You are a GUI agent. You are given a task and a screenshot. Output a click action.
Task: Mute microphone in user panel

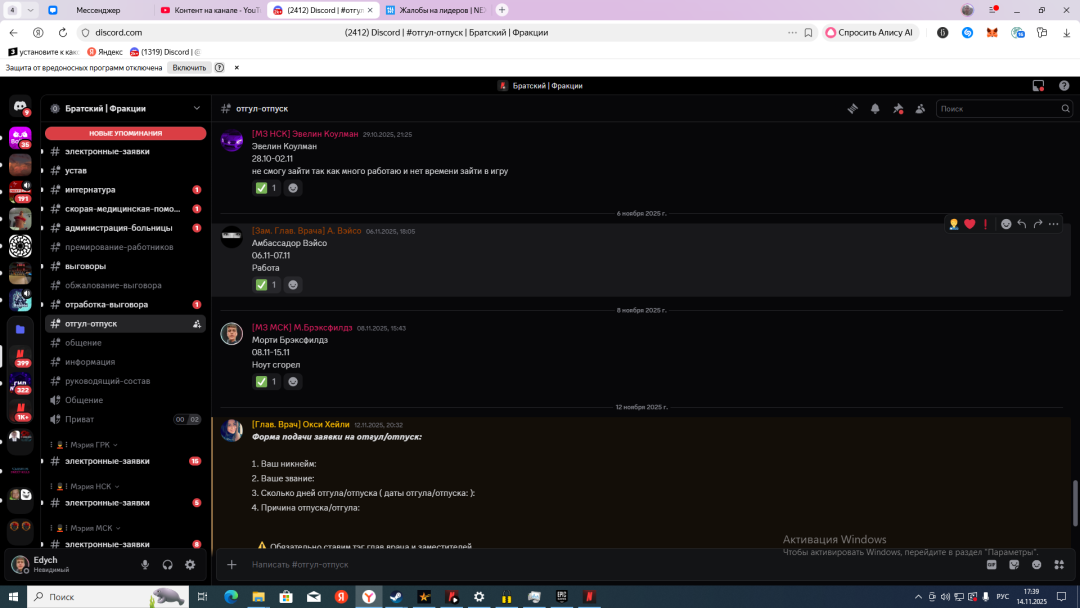point(145,565)
